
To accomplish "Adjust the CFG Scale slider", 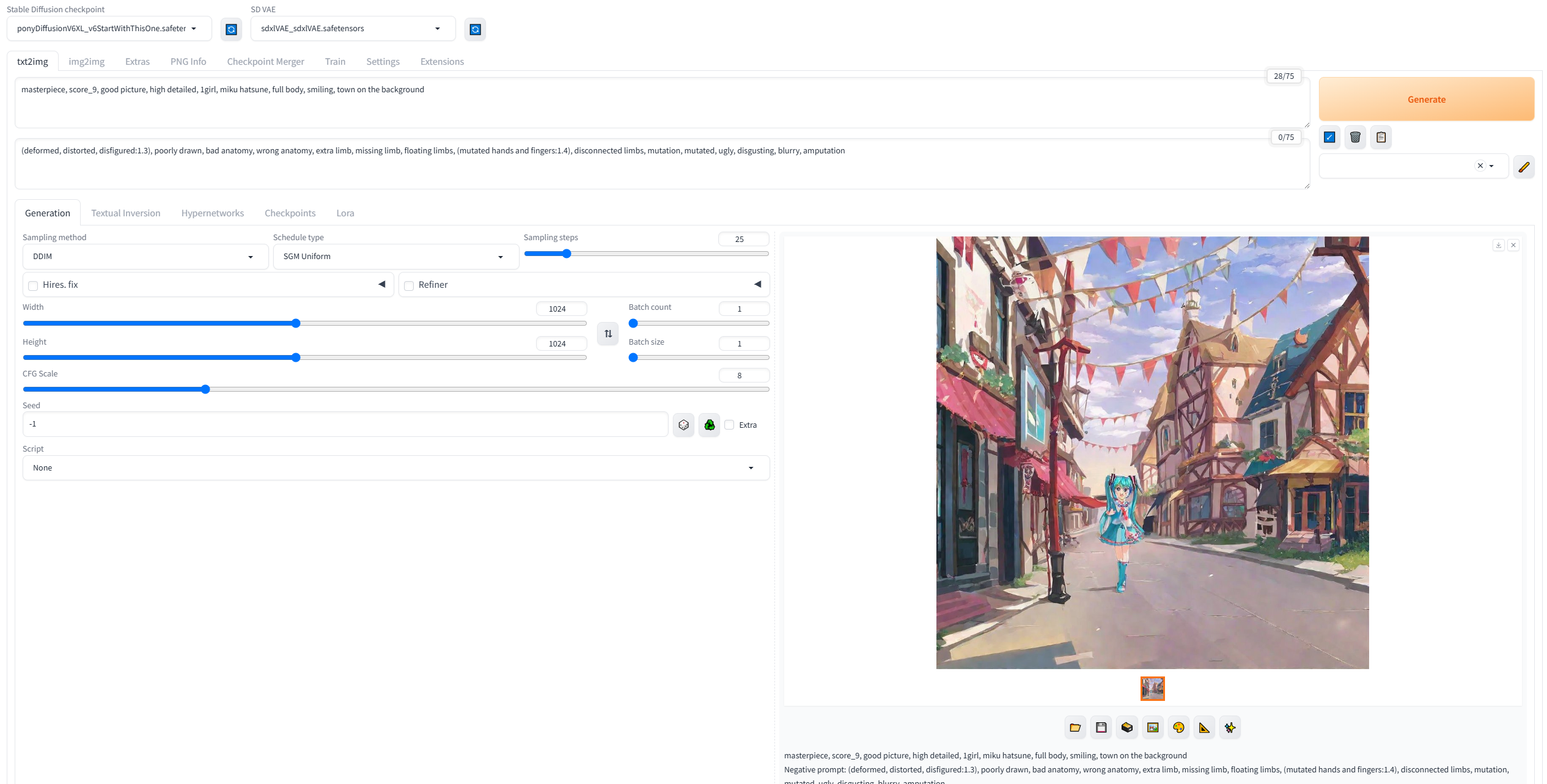I will pyautogui.click(x=396, y=389).
